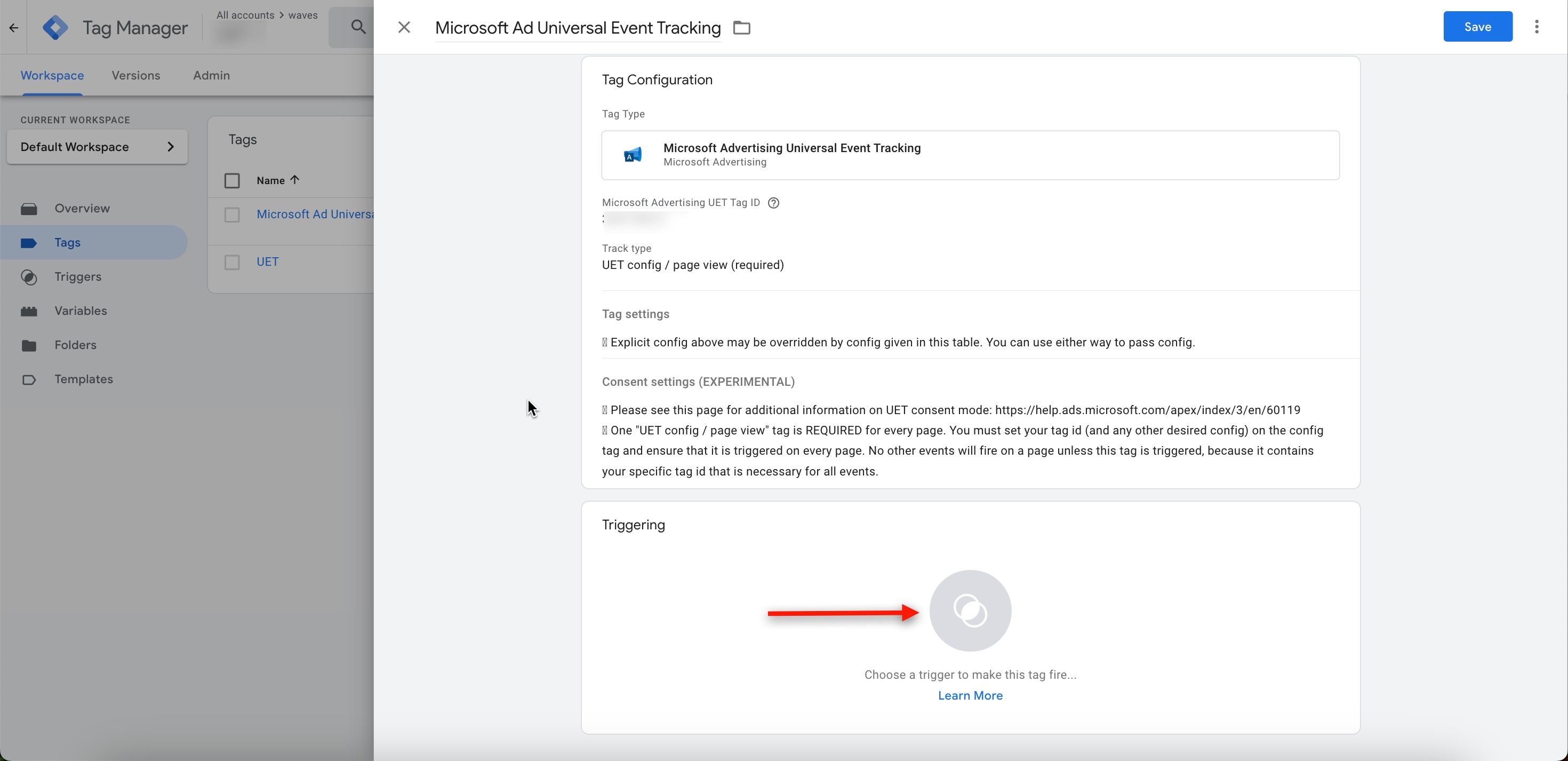
Task: Click the Tags sidebar icon
Action: (x=29, y=243)
